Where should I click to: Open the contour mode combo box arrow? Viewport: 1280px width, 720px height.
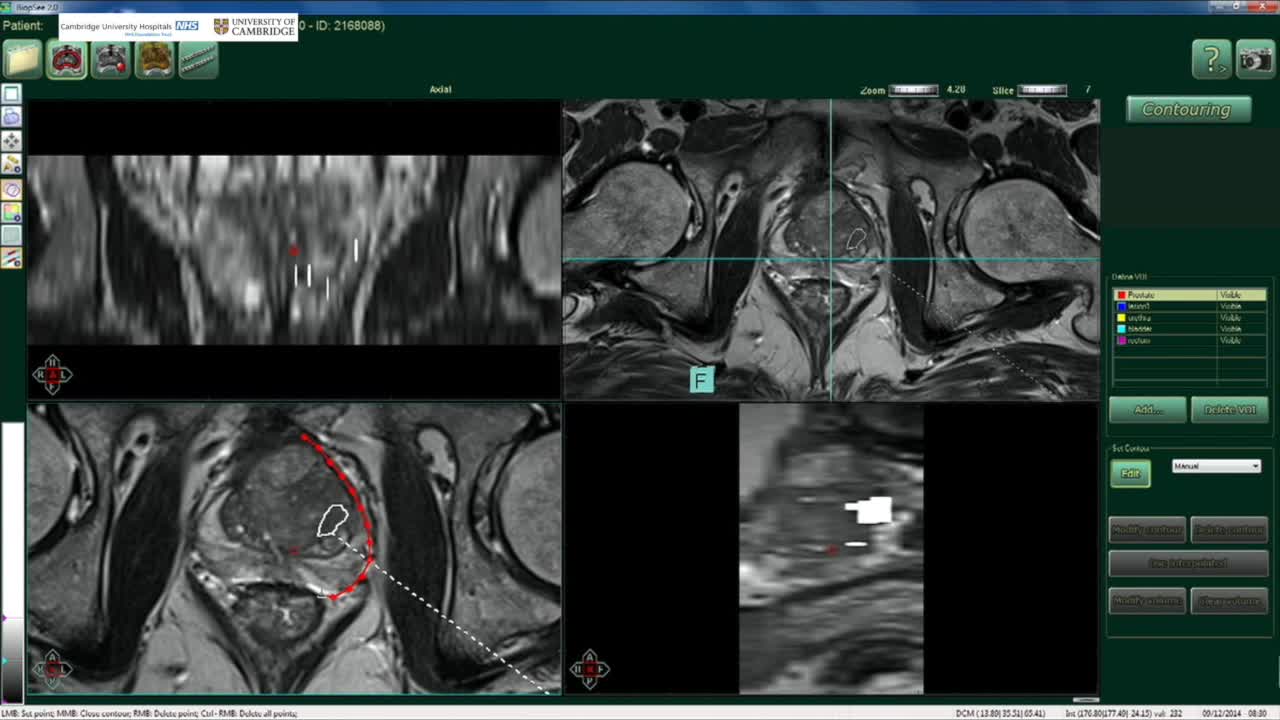pyautogui.click(x=1256, y=466)
